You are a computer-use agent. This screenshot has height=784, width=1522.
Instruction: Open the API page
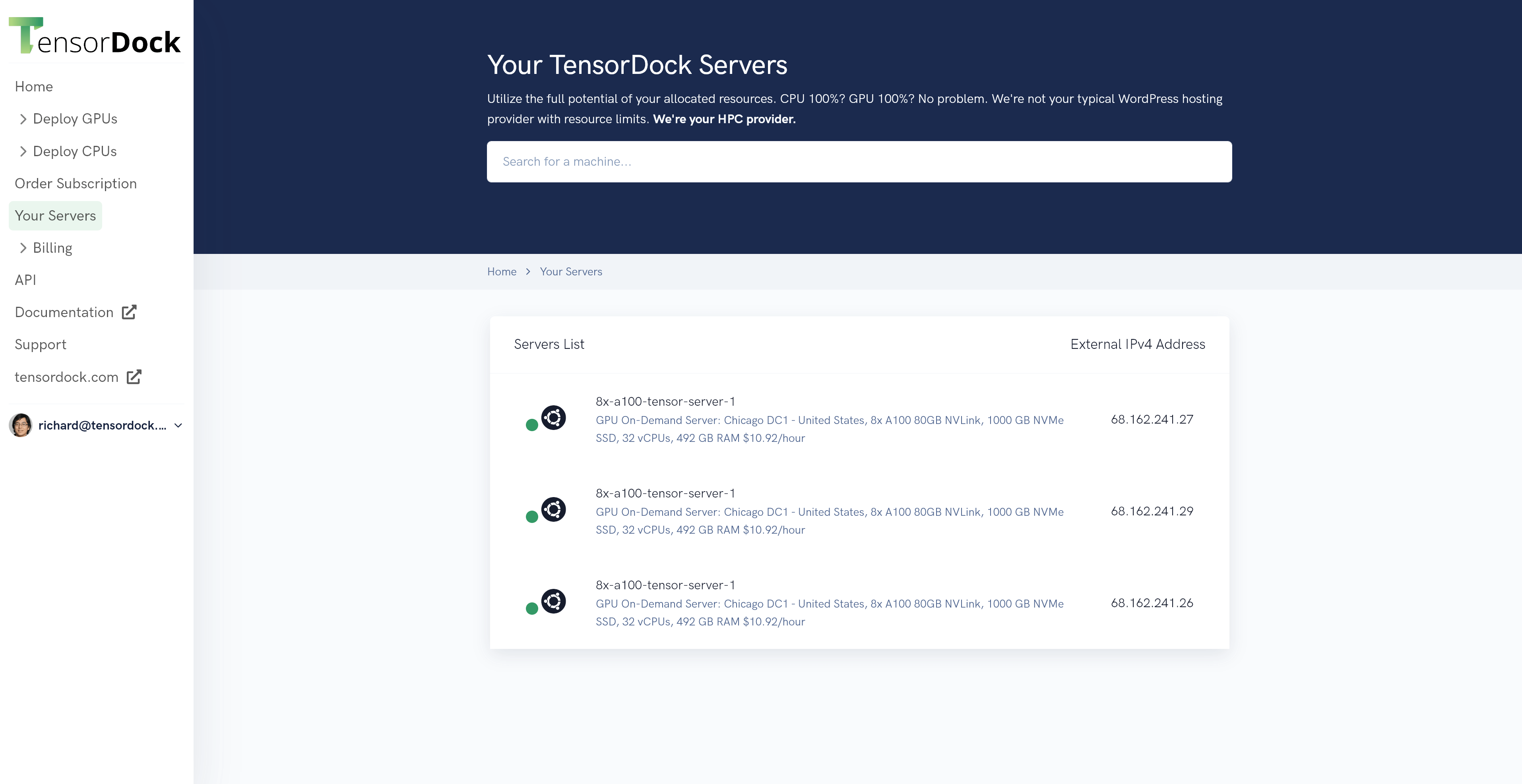tap(25, 280)
